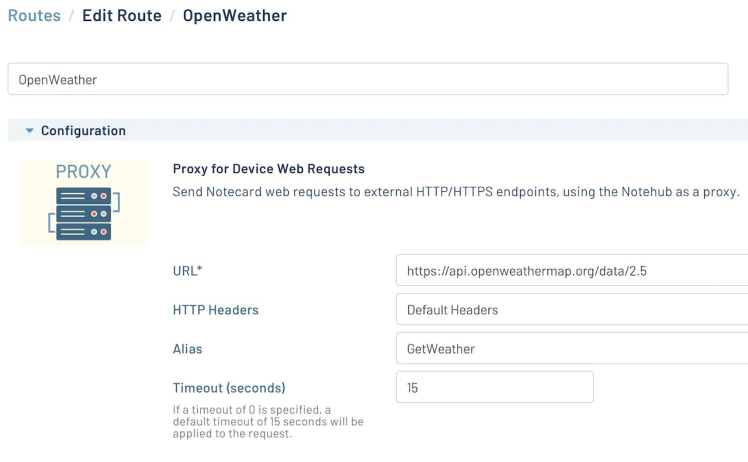Screen dimensions: 748x462
Task: Click the Edit Route breadcrumb
Action: click(122, 16)
